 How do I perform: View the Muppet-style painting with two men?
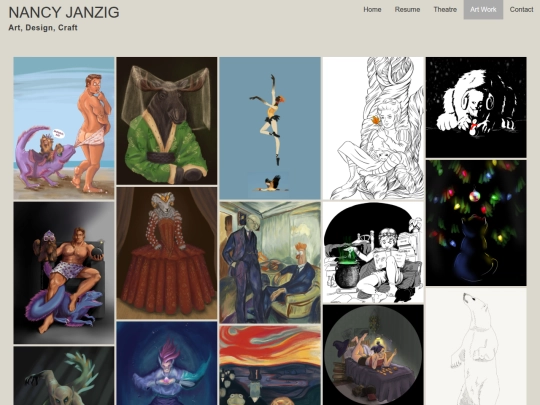(x=270, y=262)
